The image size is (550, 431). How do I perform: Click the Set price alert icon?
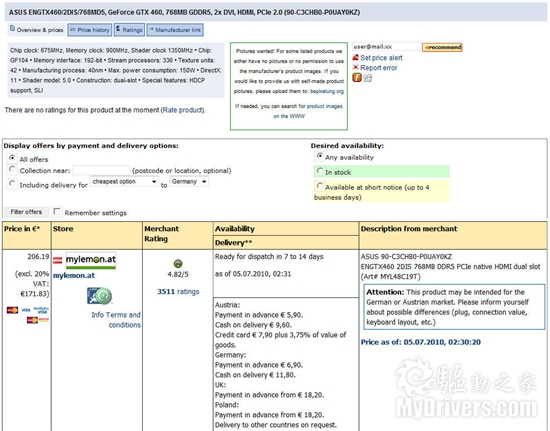(x=355, y=57)
